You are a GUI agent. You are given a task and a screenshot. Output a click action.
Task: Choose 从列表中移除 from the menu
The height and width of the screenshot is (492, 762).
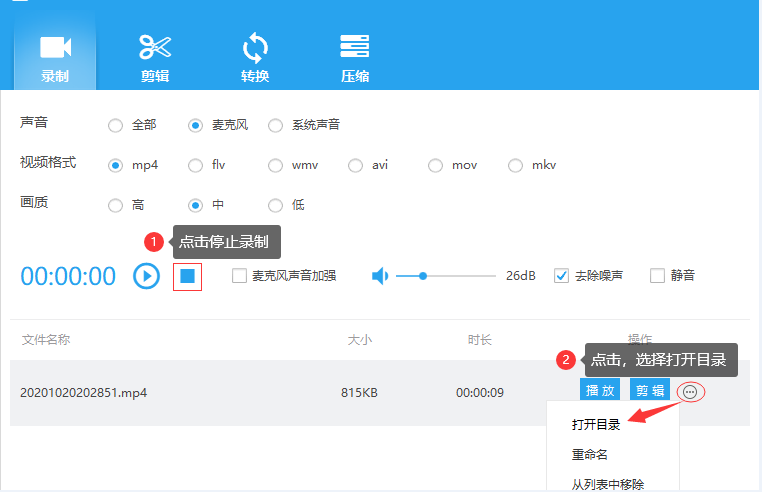608,484
